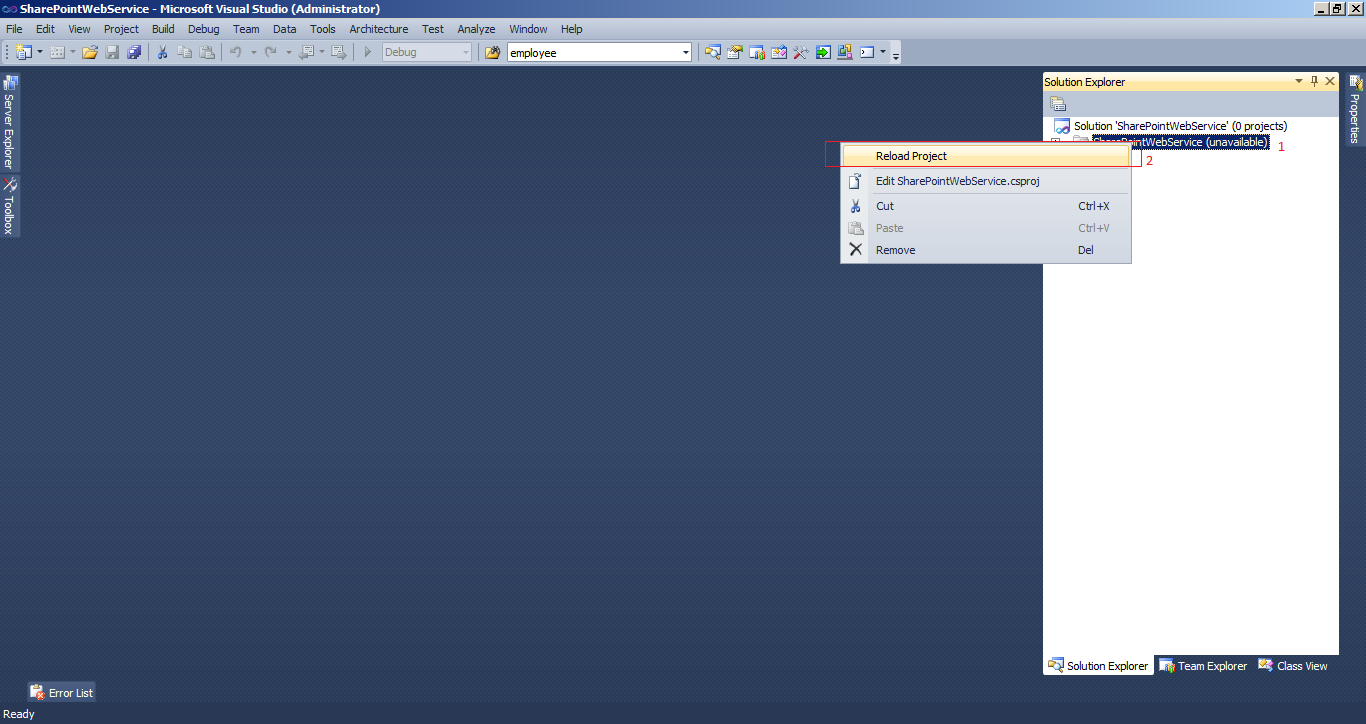Click the Save floppy disk icon
Viewport: 1366px width, 724px height.
[x=112, y=52]
